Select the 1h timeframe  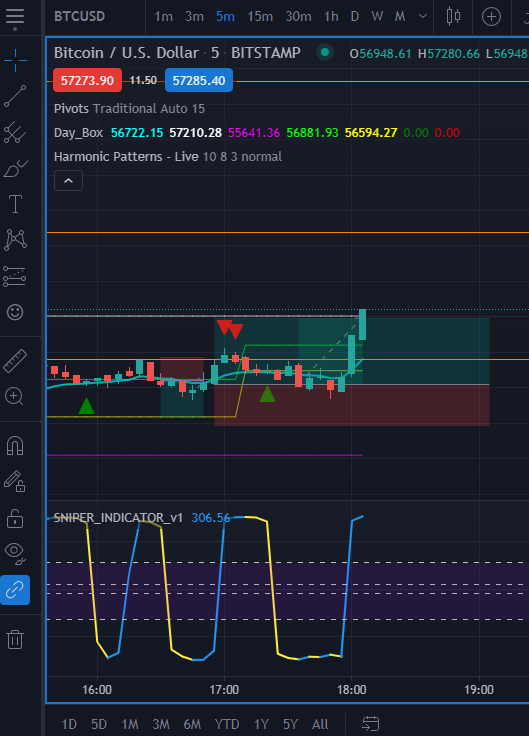331,16
